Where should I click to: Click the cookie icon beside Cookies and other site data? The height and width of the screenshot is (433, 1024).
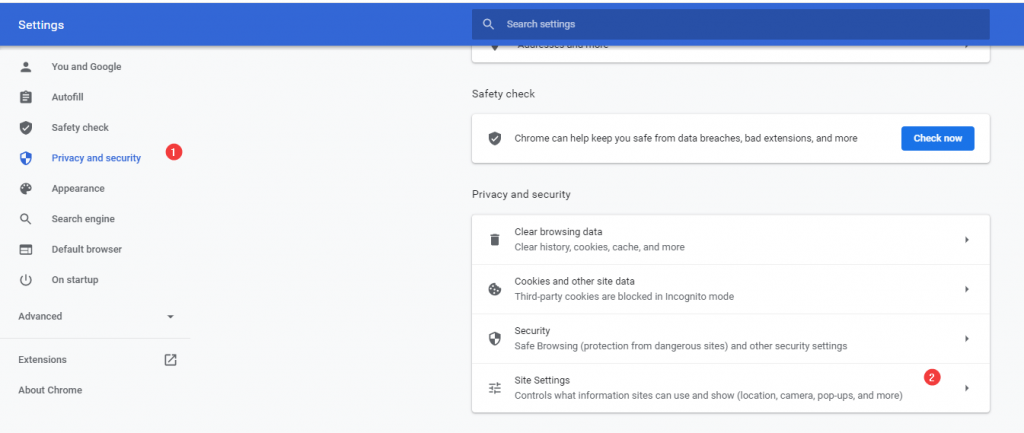tap(495, 289)
